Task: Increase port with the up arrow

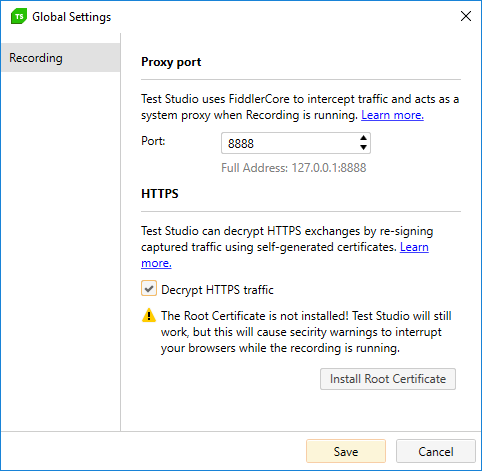Action: tap(363, 138)
